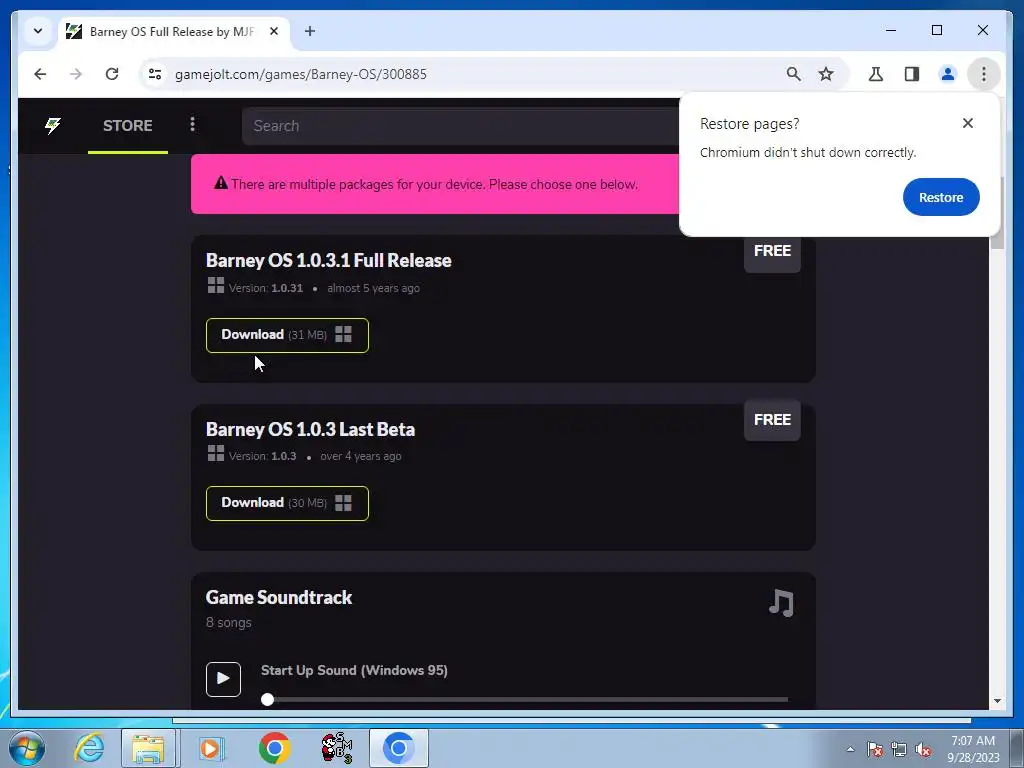The width and height of the screenshot is (1024, 768).
Task: Click the vertical scrollbar down arrow
Action: 997,701
